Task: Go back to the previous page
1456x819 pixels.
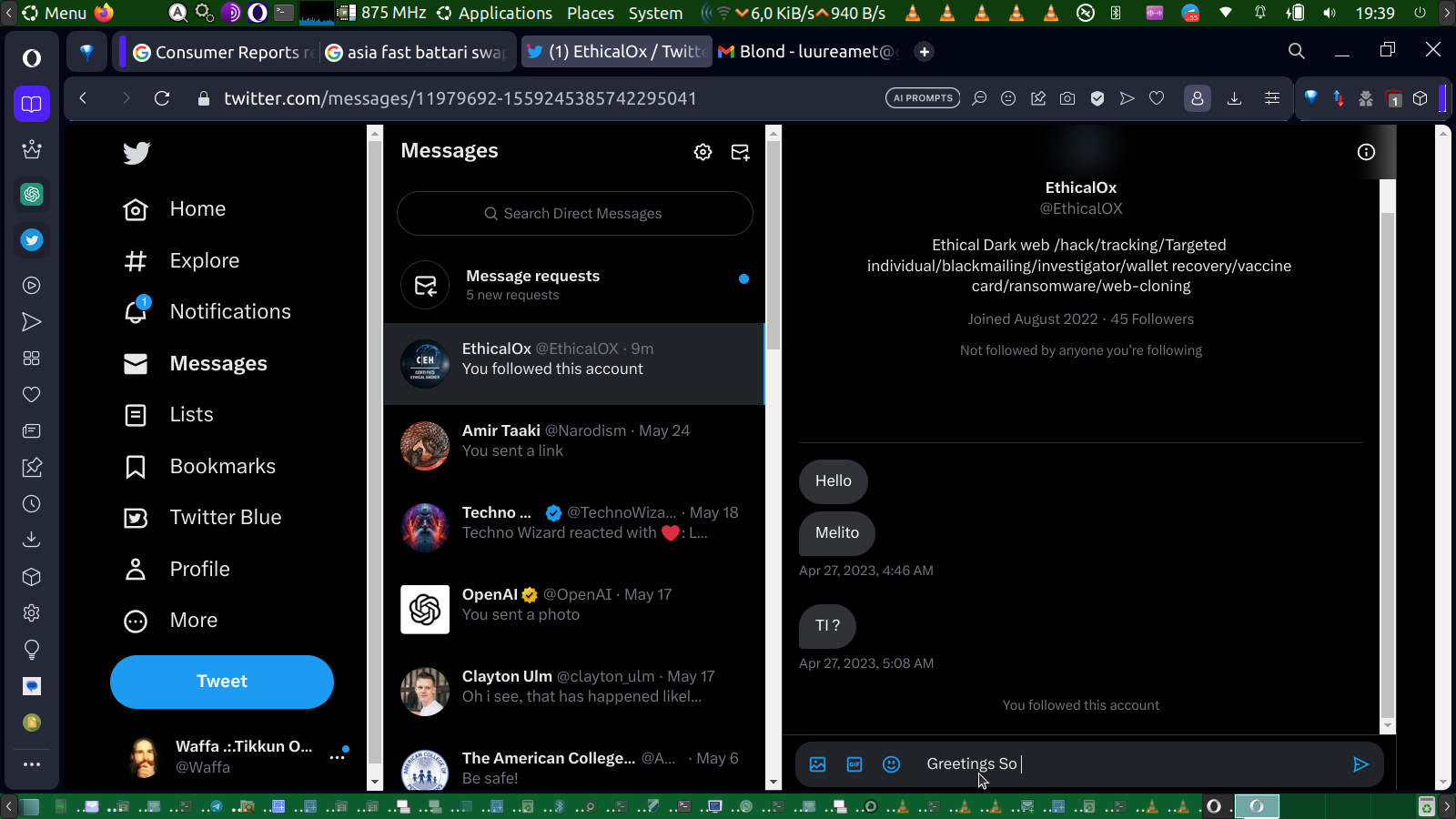Action: click(x=83, y=98)
